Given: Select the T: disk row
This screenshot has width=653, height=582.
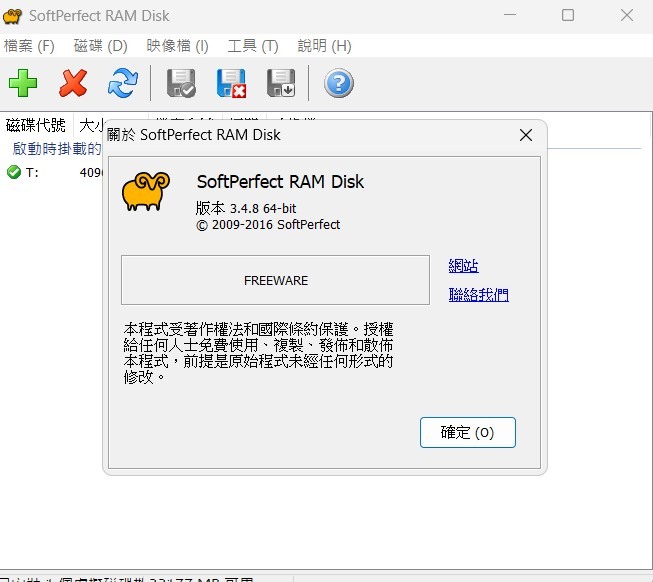Looking at the screenshot, I should pyautogui.click(x=52, y=172).
